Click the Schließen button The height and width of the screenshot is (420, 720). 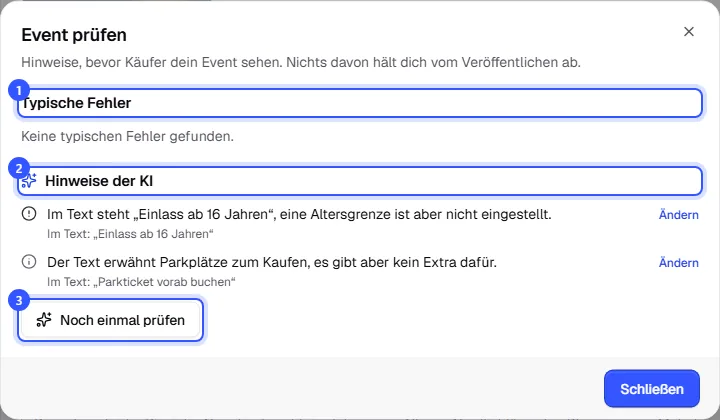652,389
